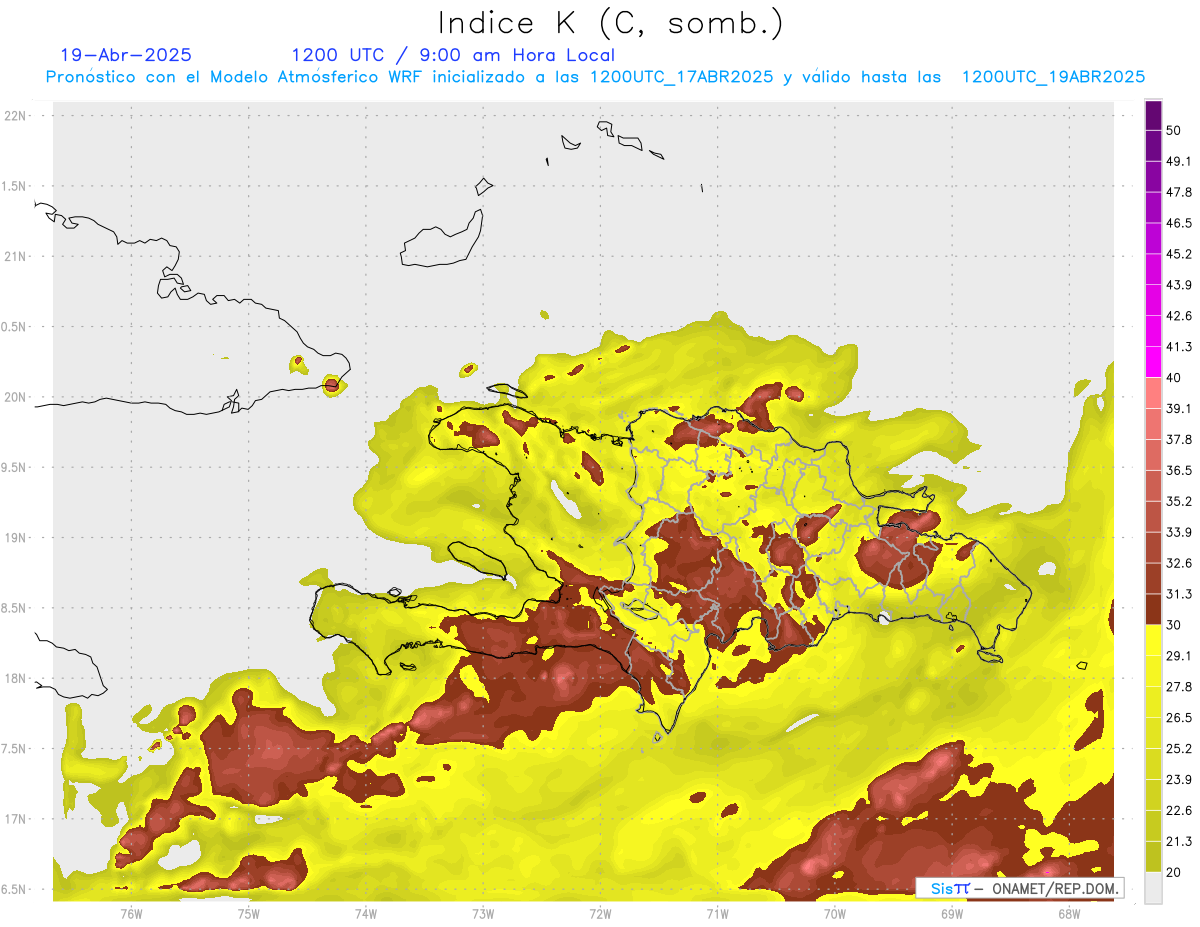Select the date '19-Abr-2025'
This screenshot has height=927, width=1200.
pos(126,55)
